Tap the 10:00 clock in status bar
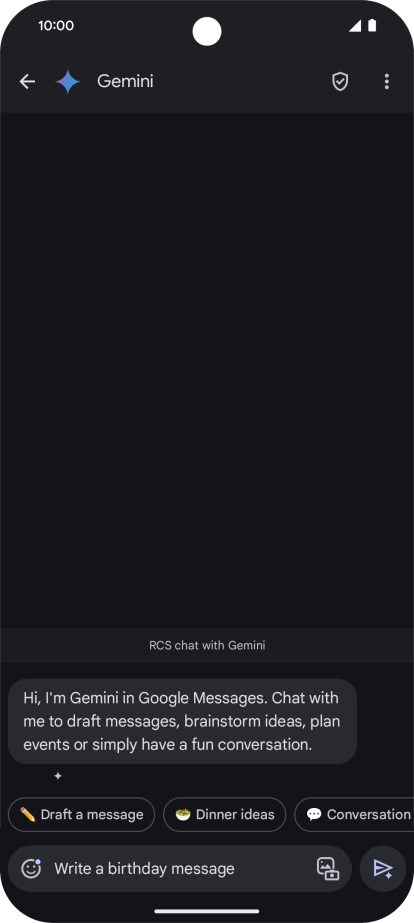This screenshot has width=414, height=923. pos(56,25)
